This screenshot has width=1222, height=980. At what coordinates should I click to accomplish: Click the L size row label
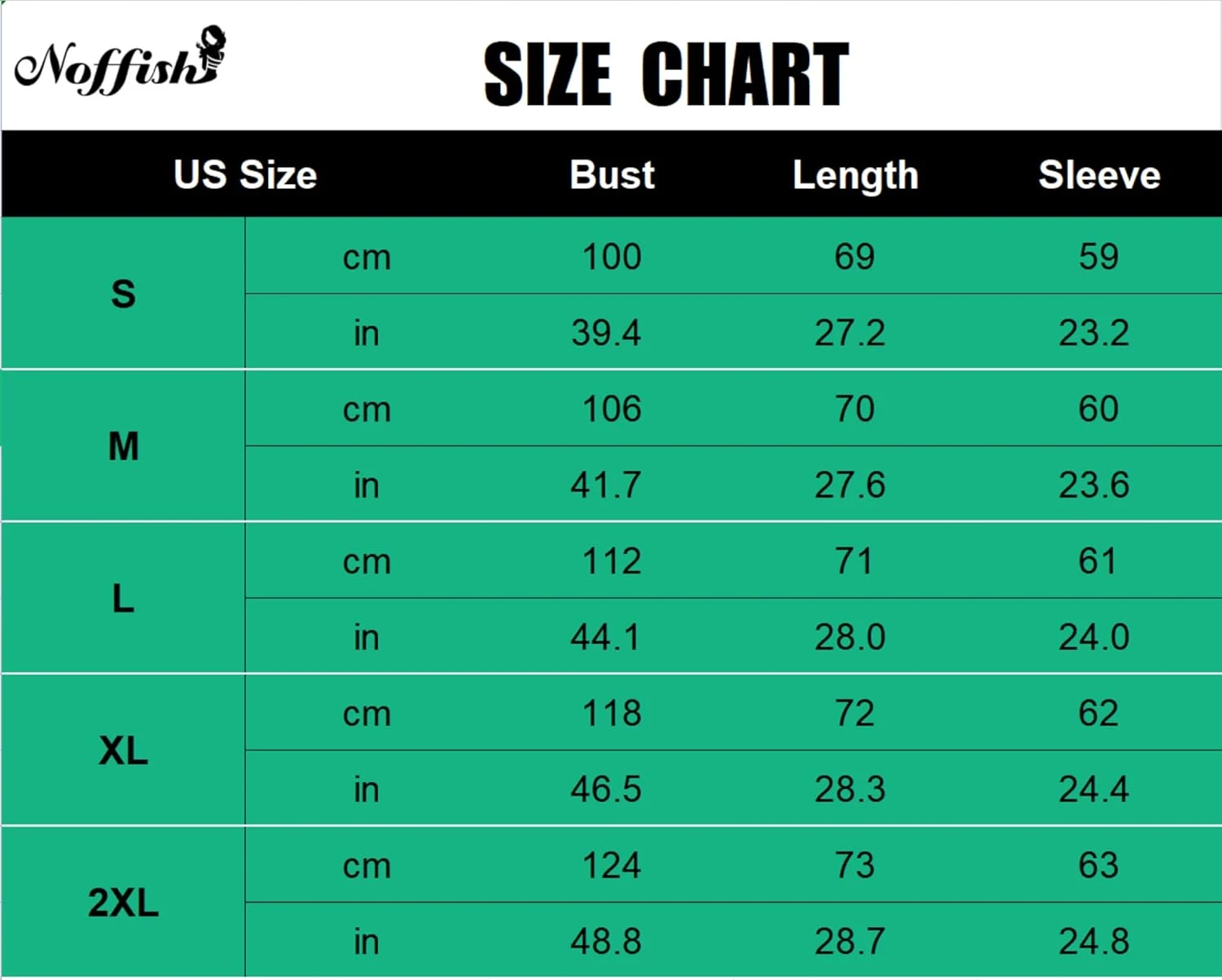(123, 599)
